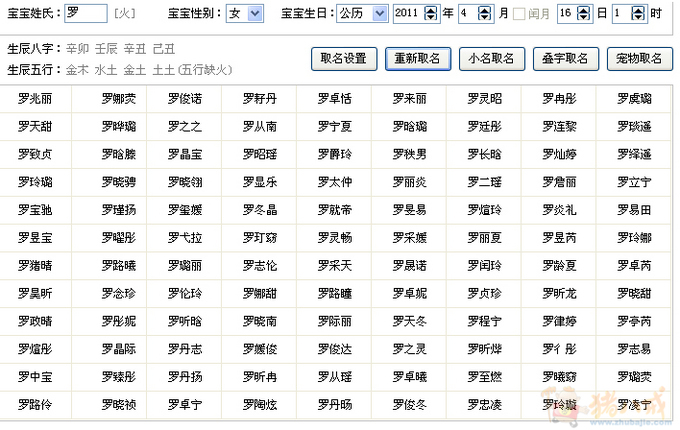Select the name 罗志易
The image size is (680, 430).
pyautogui.click(x=634, y=349)
